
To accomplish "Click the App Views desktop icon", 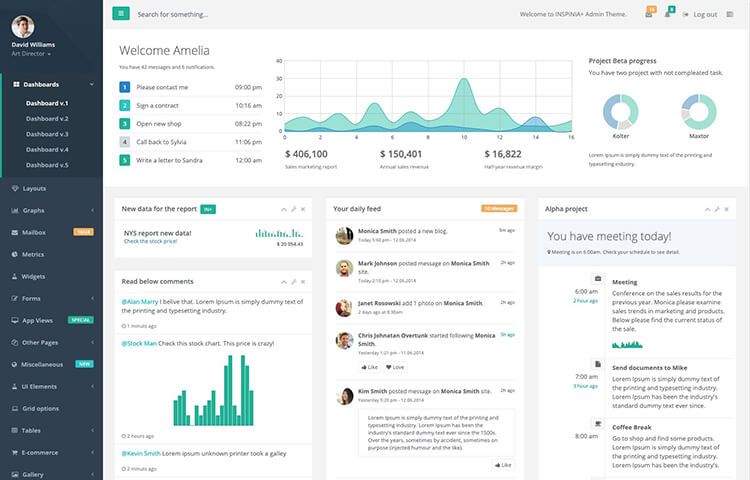I will 15,320.
